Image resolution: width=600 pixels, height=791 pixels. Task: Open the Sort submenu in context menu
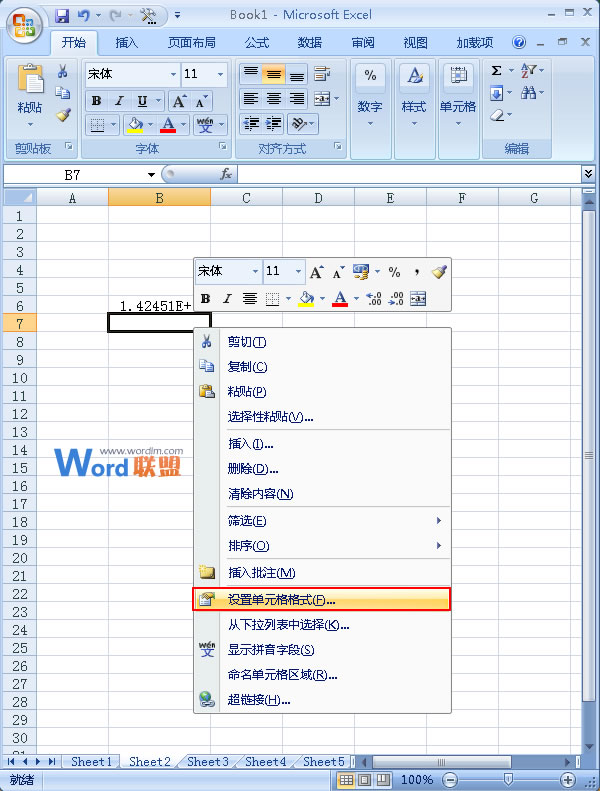(321, 546)
